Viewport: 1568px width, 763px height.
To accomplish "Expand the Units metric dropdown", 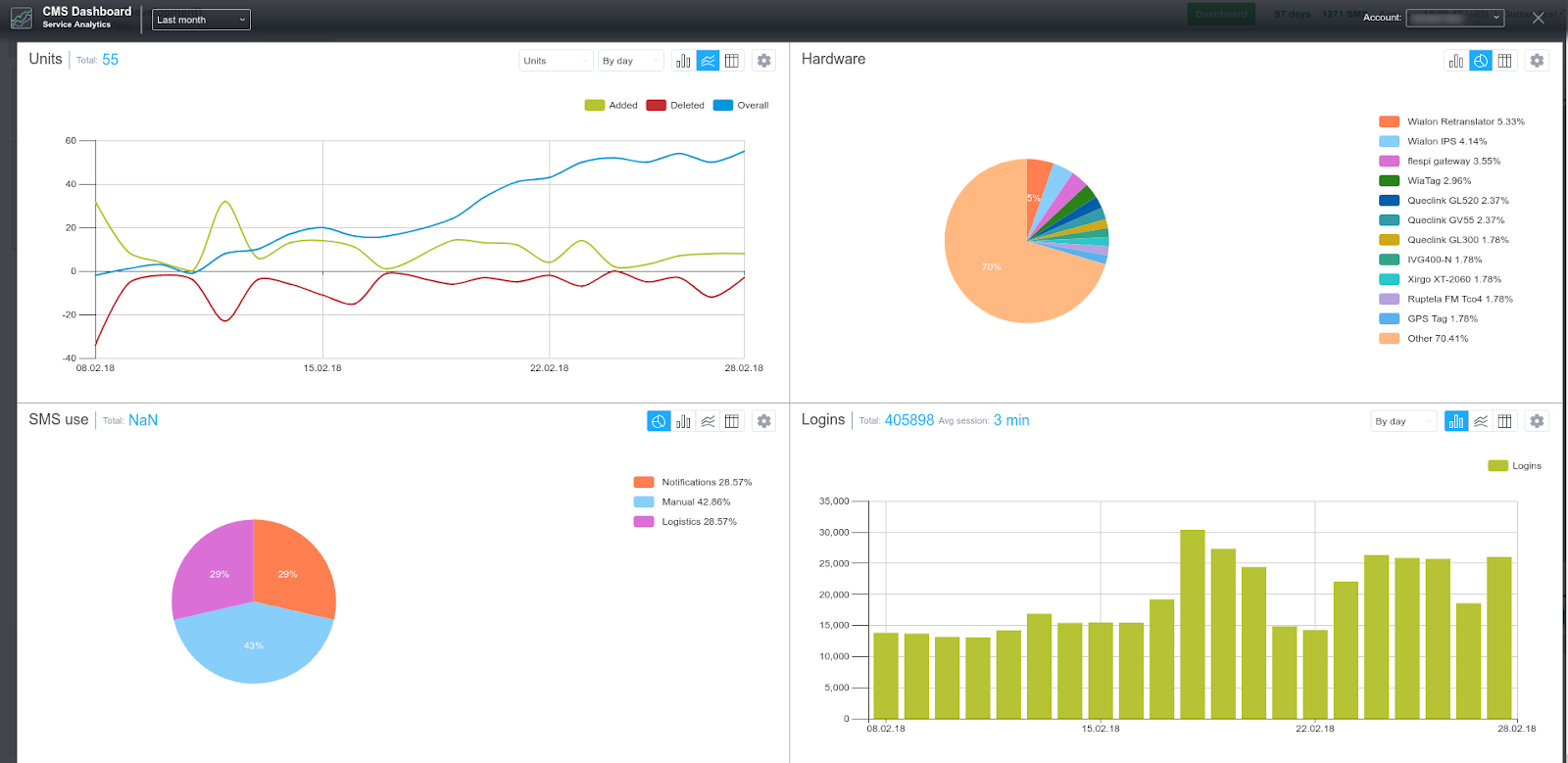I will [556, 61].
